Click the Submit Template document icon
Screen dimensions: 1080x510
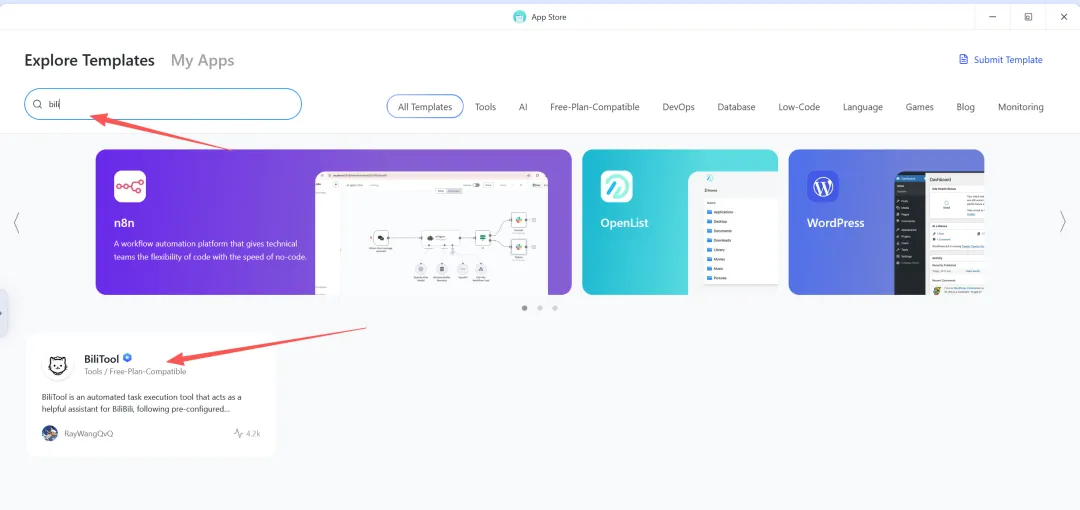pos(964,59)
